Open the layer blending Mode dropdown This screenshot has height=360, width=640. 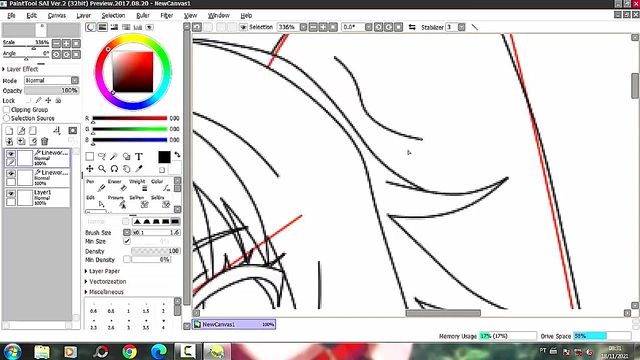pos(75,80)
